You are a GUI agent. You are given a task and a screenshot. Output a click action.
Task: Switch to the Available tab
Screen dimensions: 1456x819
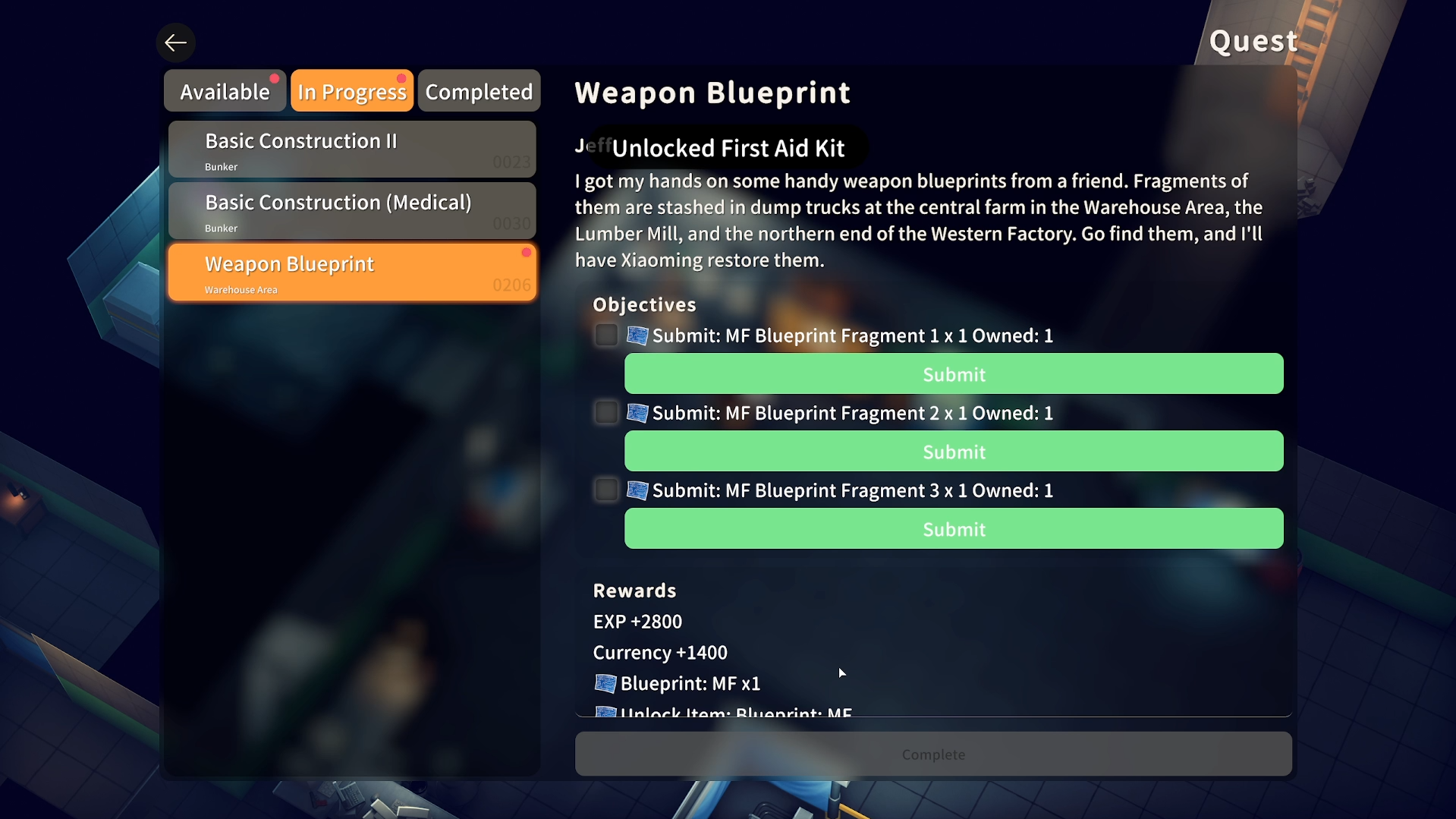[225, 91]
